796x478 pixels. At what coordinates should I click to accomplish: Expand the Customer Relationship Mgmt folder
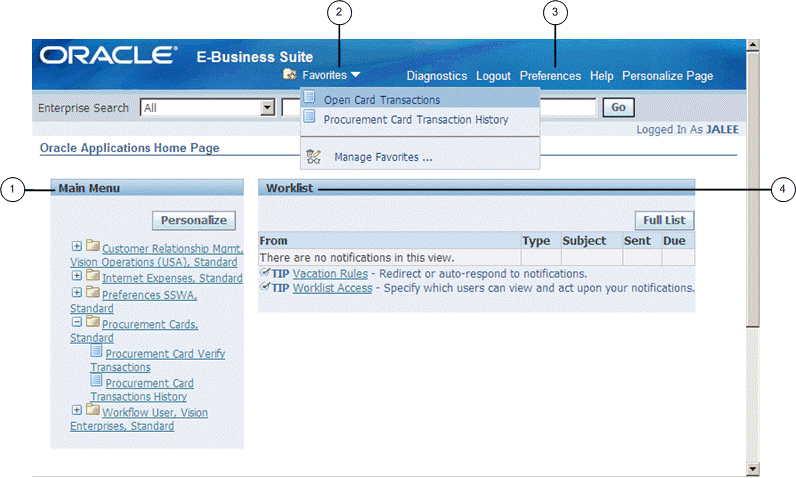[77, 247]
